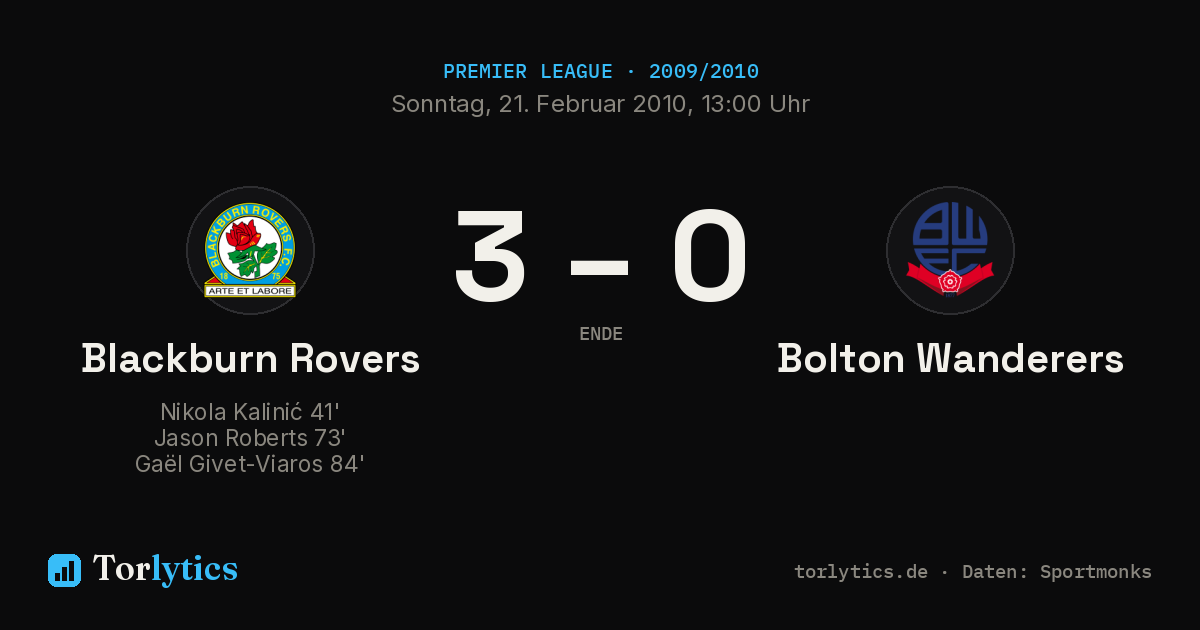1200x630 pixels.
Task: Click goal scorer Jason Roberts 73'
Action: (x=250, y=438)
